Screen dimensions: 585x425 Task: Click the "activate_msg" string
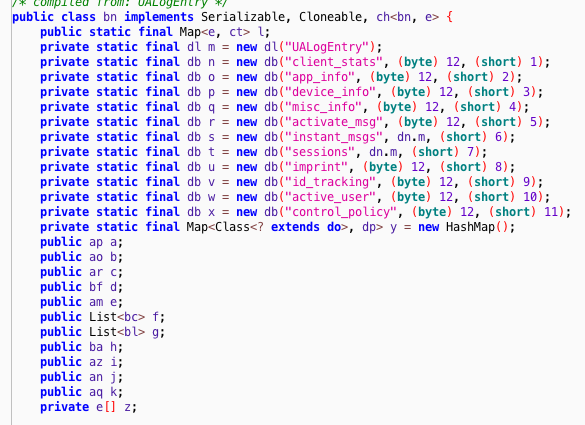pos(334,122)
